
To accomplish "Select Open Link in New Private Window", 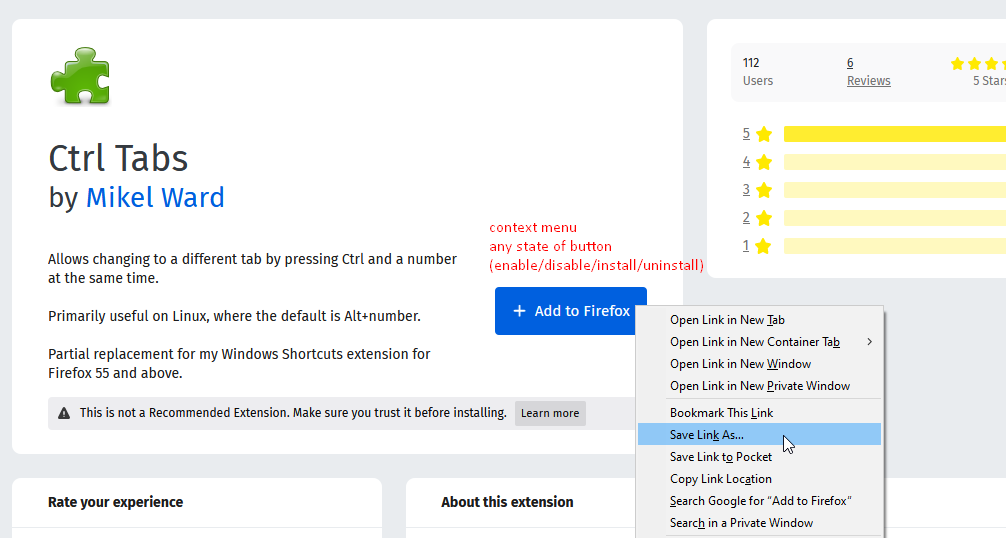I will point(759,386).
